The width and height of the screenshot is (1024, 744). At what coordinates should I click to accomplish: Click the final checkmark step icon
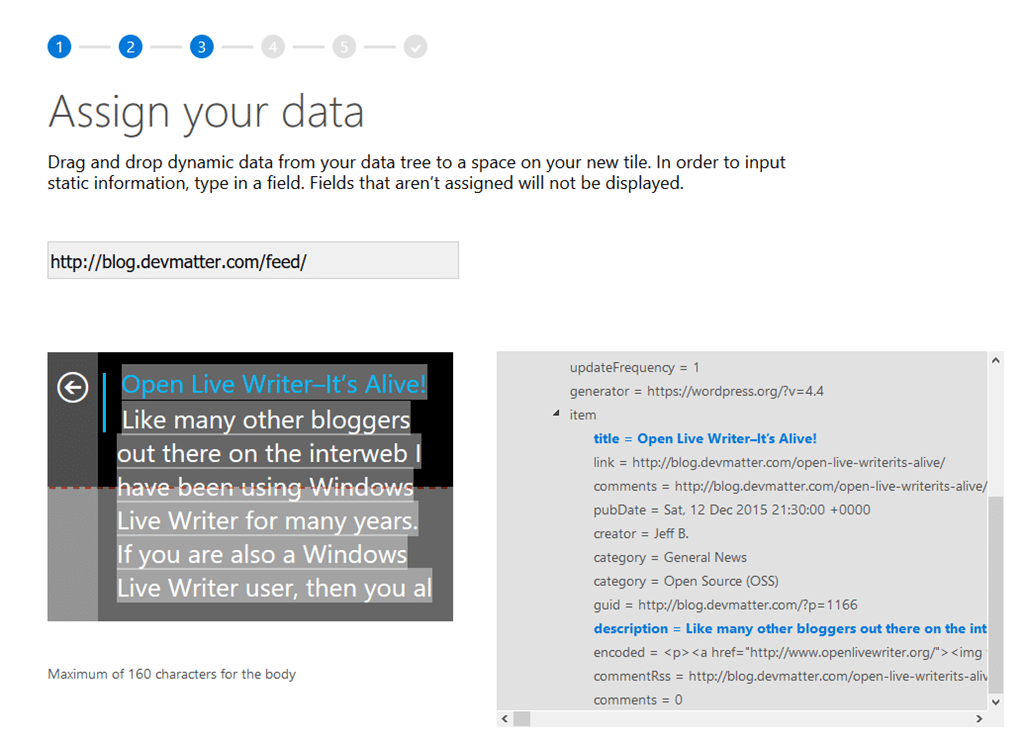(415, 46)
